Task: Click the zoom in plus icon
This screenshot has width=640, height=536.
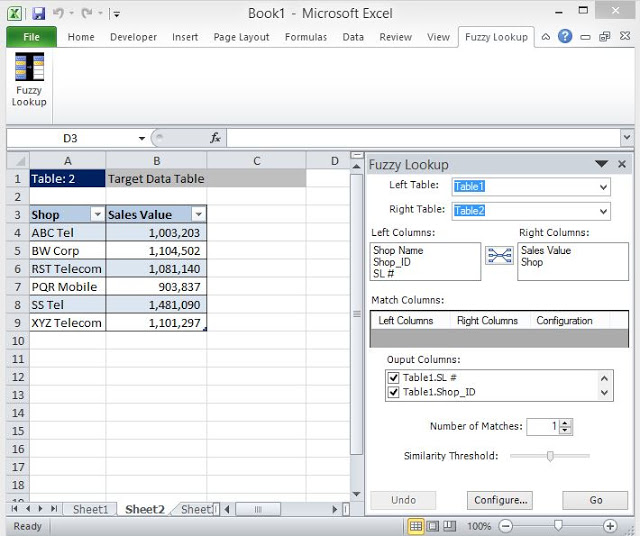Action: (x=610, y=526)
